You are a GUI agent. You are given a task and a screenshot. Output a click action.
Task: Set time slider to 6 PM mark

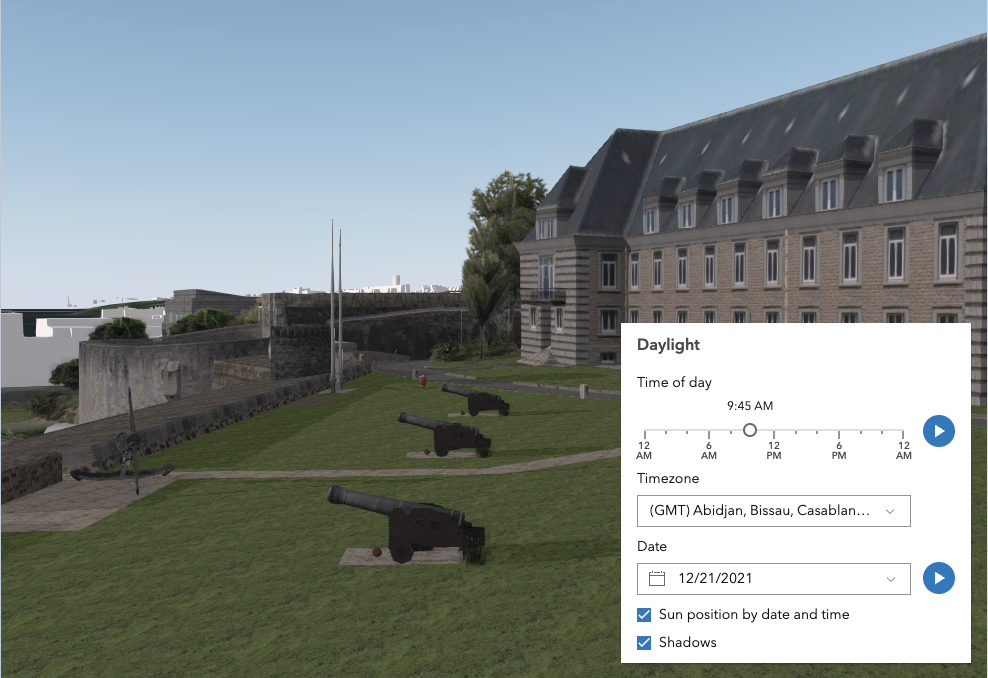point(839,431)
